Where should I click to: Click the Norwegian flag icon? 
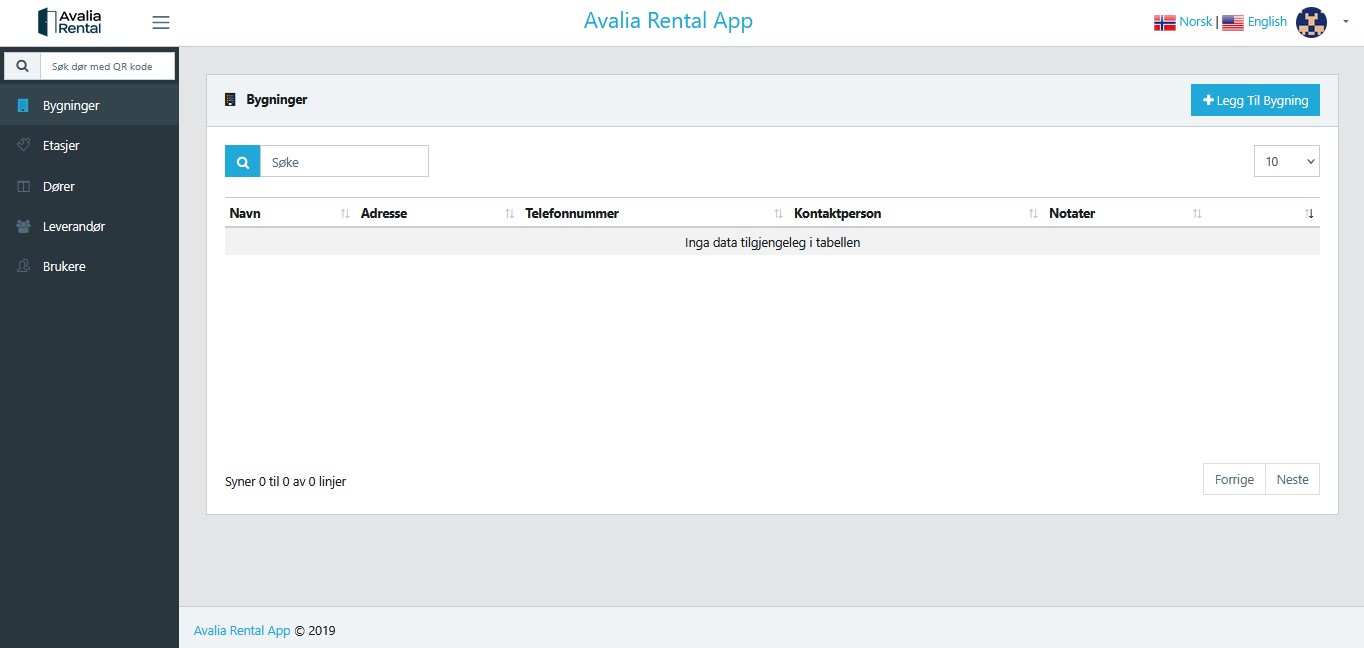(x=1165, y=22)
